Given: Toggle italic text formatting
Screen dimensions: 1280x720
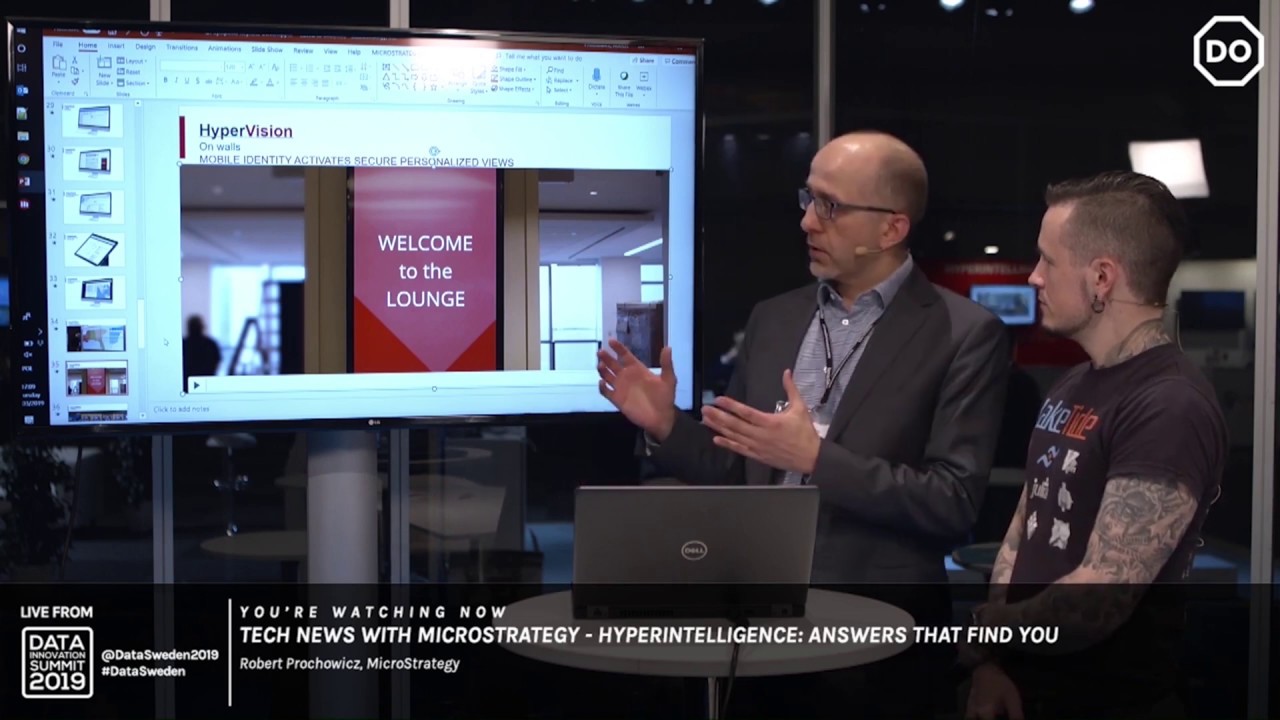Looking at the screenshot, I should coord(176,80).
